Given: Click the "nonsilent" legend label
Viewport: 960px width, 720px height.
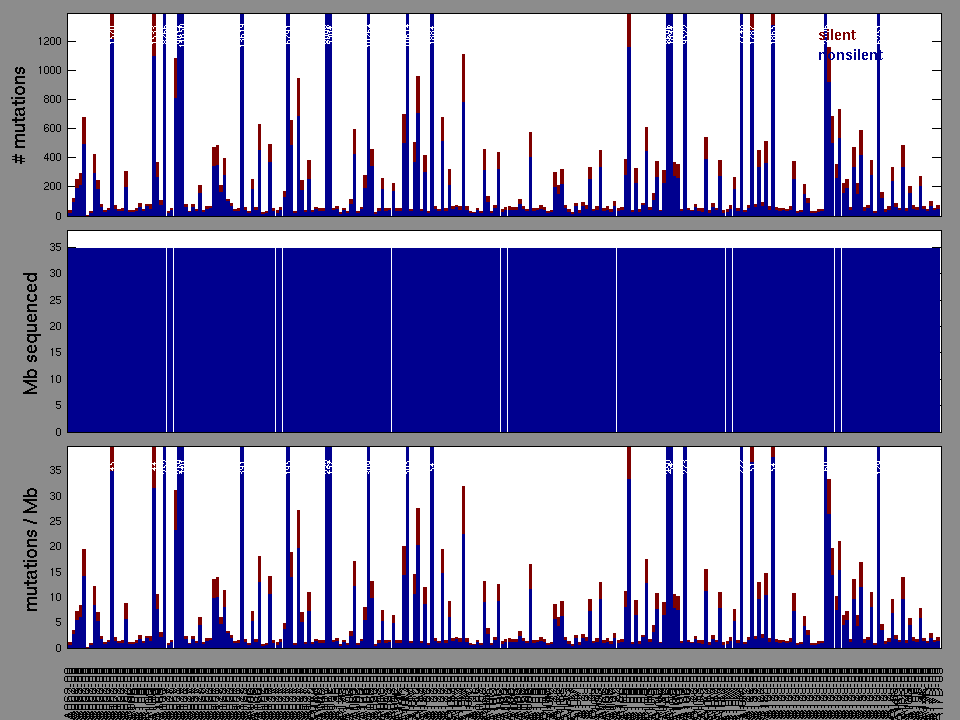Looking at the screenshot, I should [x=850, y=55].
